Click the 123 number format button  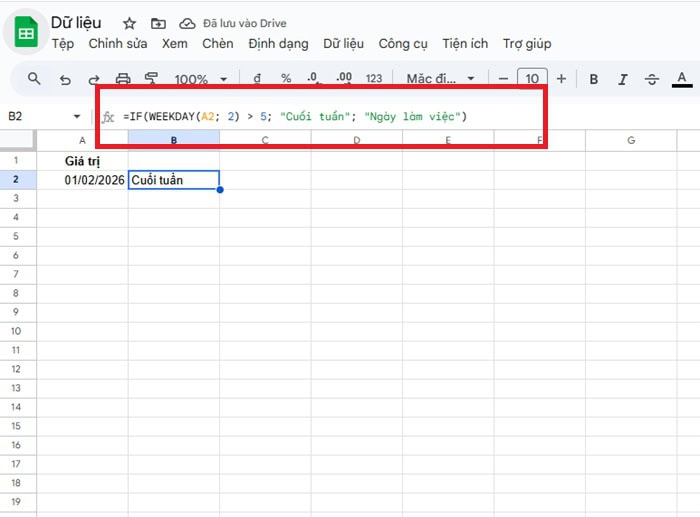click(x=374, y=79)
